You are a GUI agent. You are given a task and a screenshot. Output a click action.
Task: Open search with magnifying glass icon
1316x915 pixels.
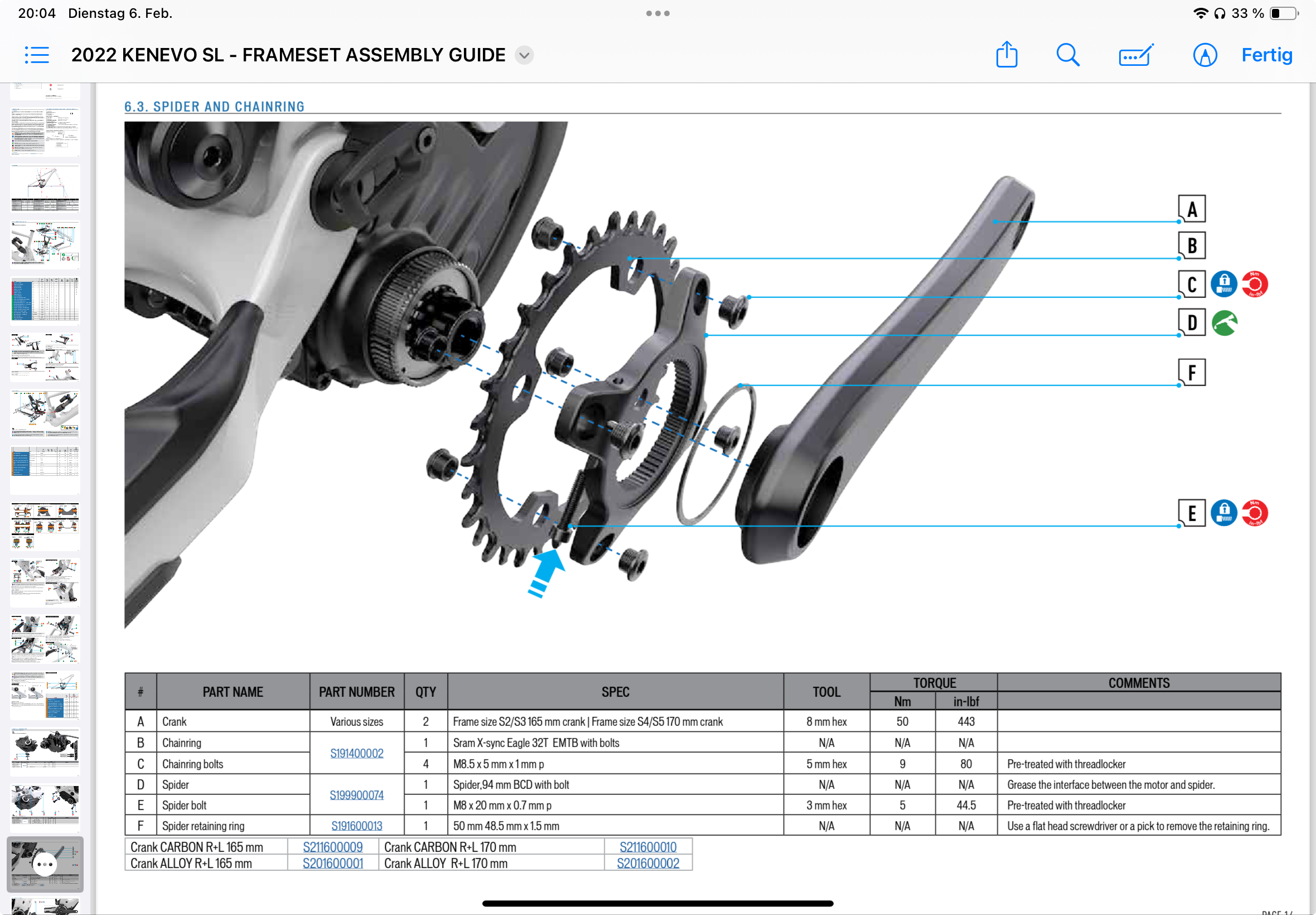pos(1068,55)
